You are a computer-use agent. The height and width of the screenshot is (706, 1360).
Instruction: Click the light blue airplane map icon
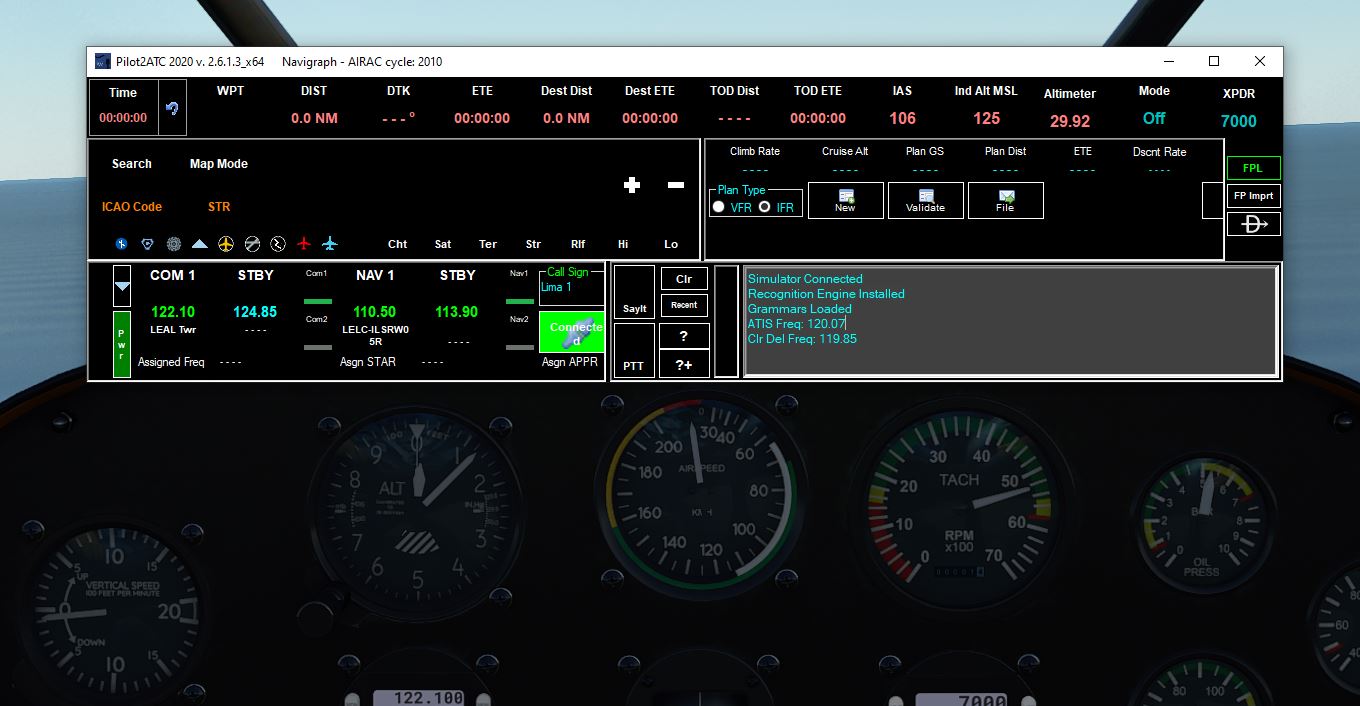[330, 244]
